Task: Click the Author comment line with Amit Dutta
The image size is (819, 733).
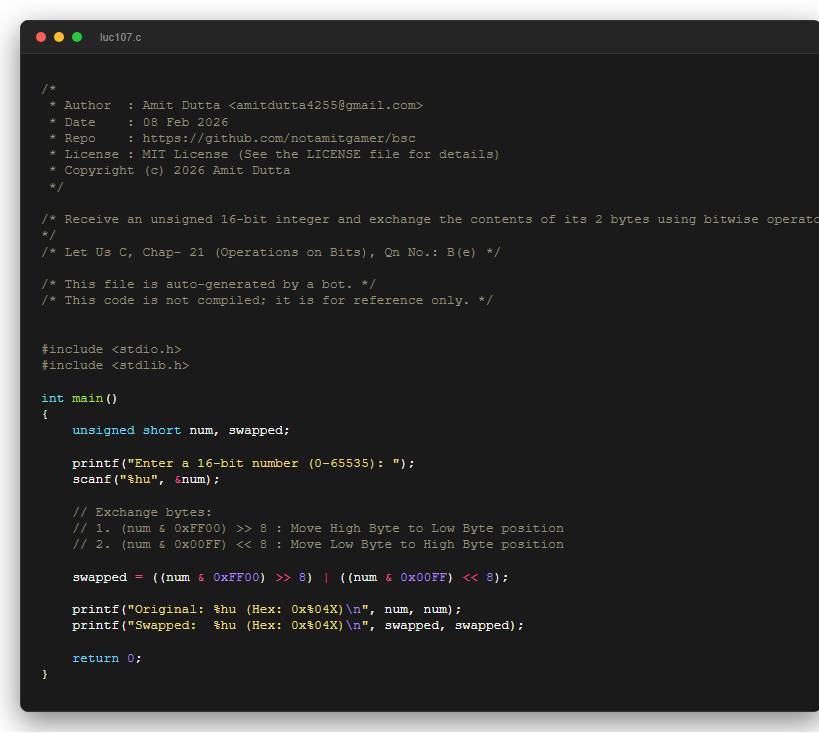Action: tap(236, 106)
